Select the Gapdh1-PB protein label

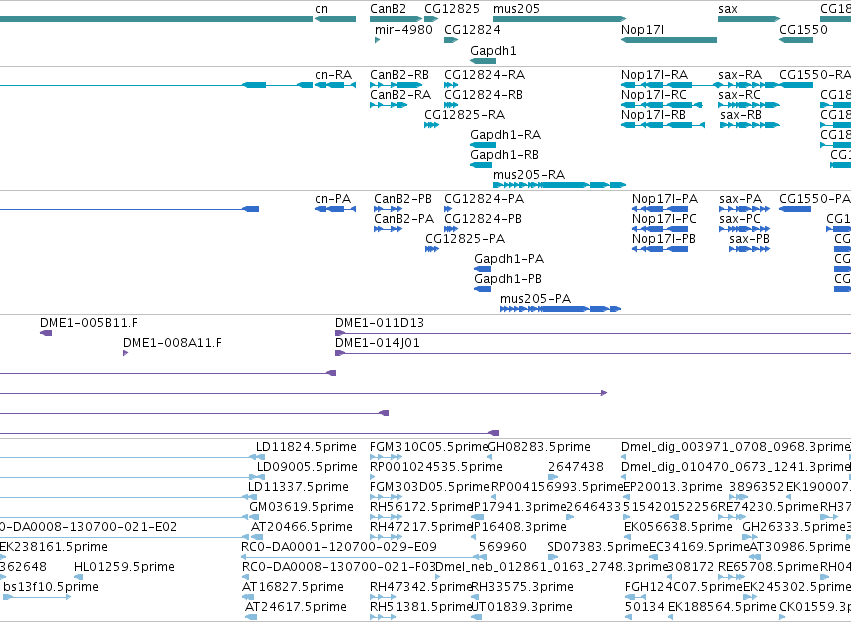[x=507, y=279]
